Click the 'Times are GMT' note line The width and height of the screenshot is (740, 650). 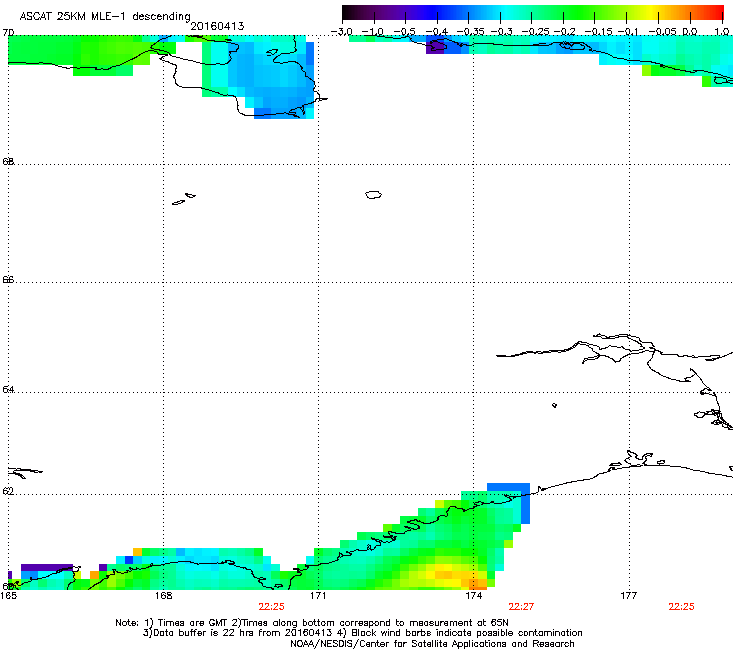click(311, 623)
